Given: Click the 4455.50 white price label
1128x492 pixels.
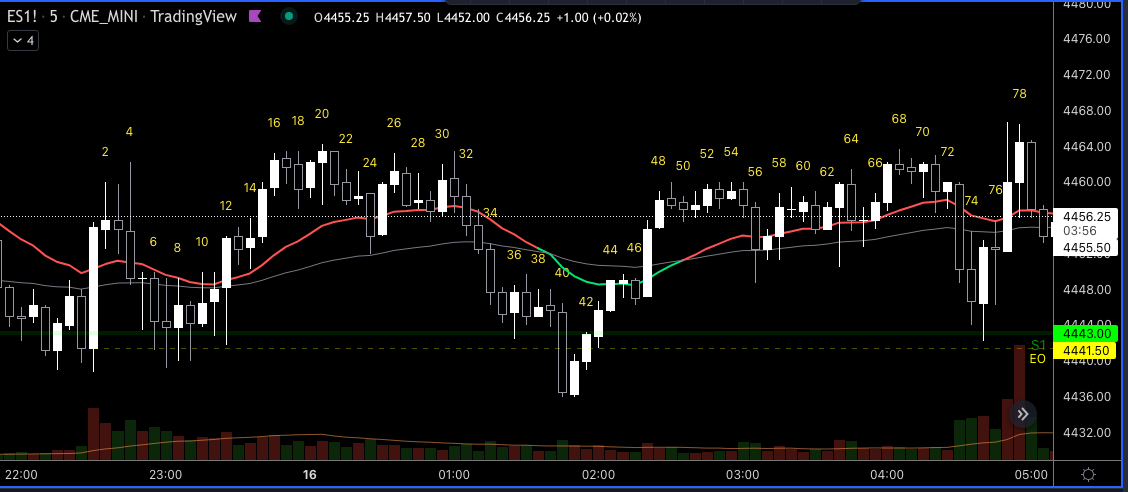Looking at the screenshot, I should [1084, 247].
